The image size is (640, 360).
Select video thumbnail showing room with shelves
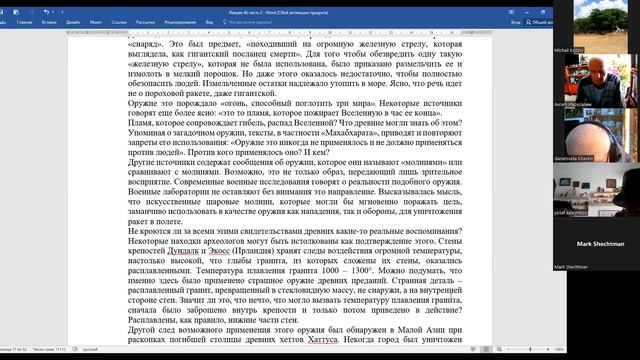click(x=596, y=190)
